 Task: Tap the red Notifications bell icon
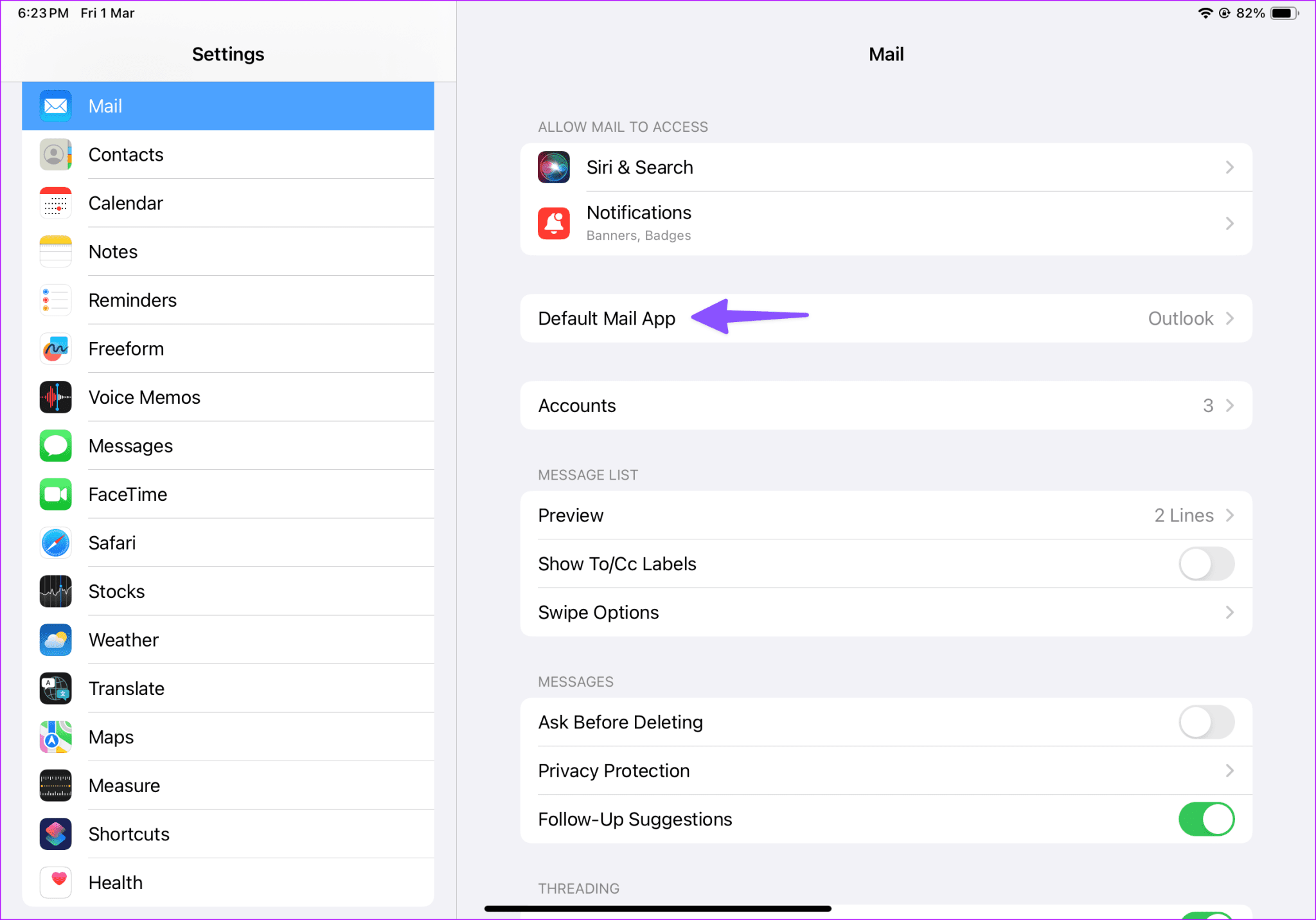(553, 223)
